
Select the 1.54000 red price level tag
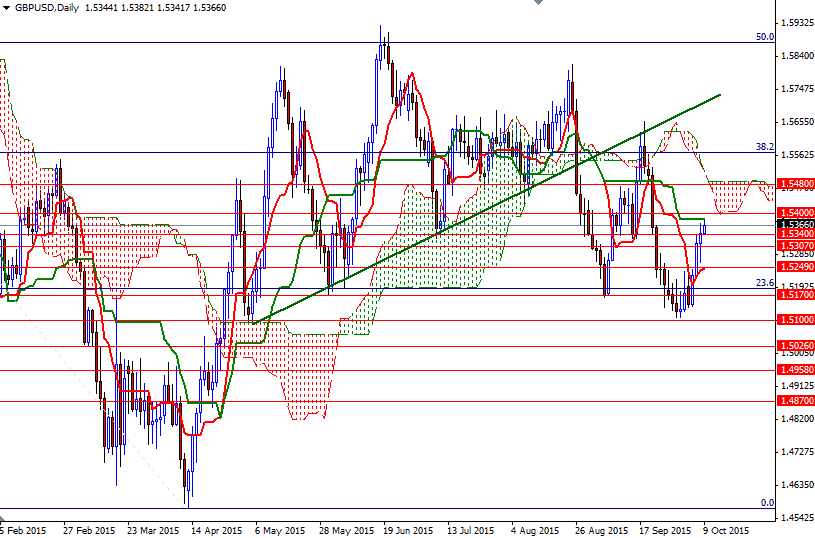coord(796,213)
